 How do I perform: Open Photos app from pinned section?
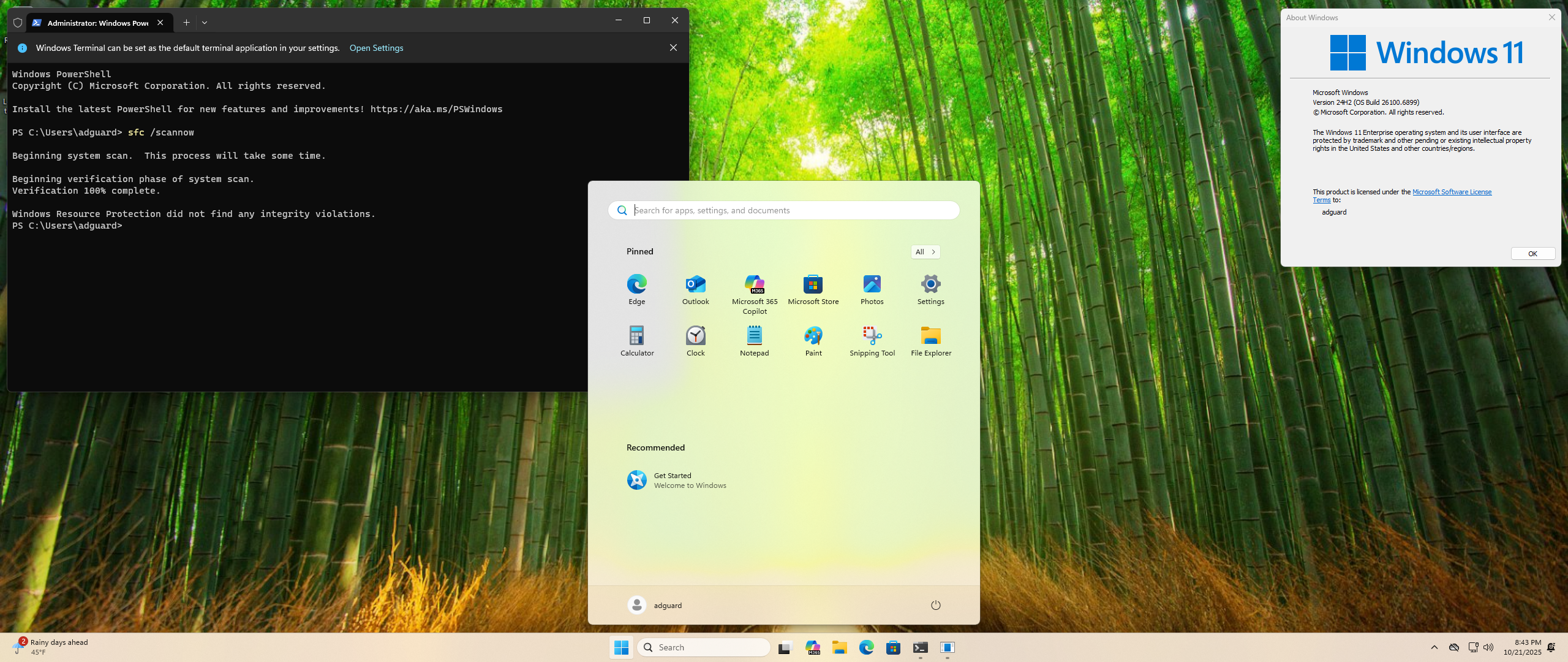(872, 284)
